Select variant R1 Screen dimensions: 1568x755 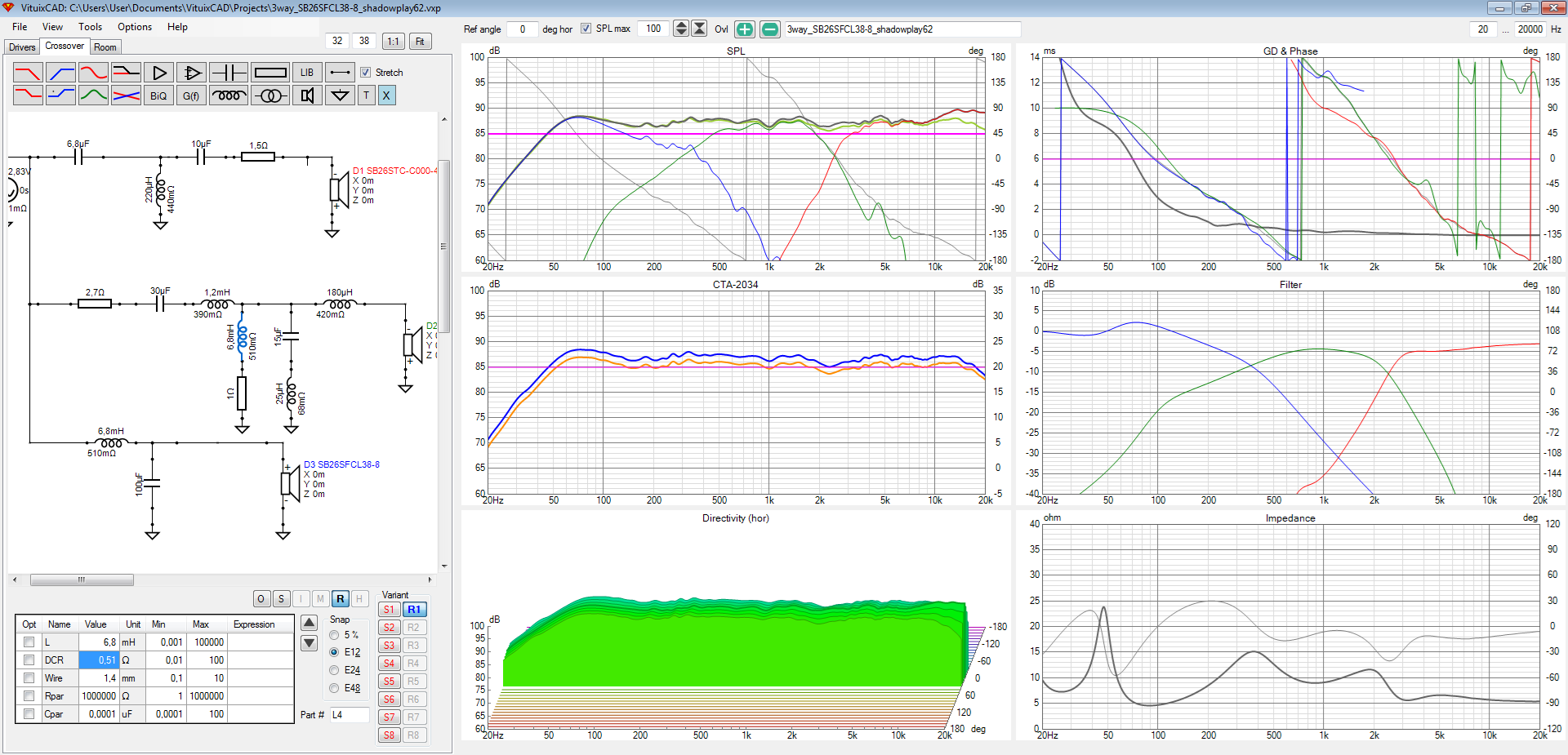[415, 610]
